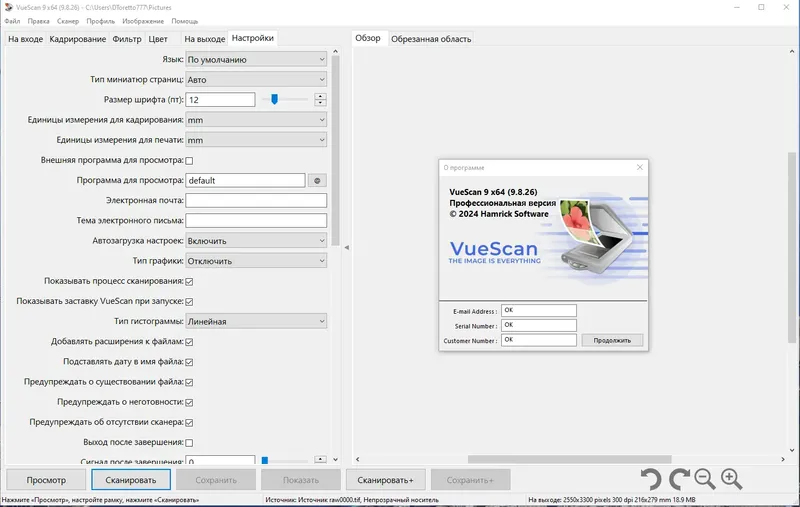Image resolution: width=800 pixels, height=507 pixels.
Task: Click the zoom in magnifier icon
Action: (x=732, y=479)
